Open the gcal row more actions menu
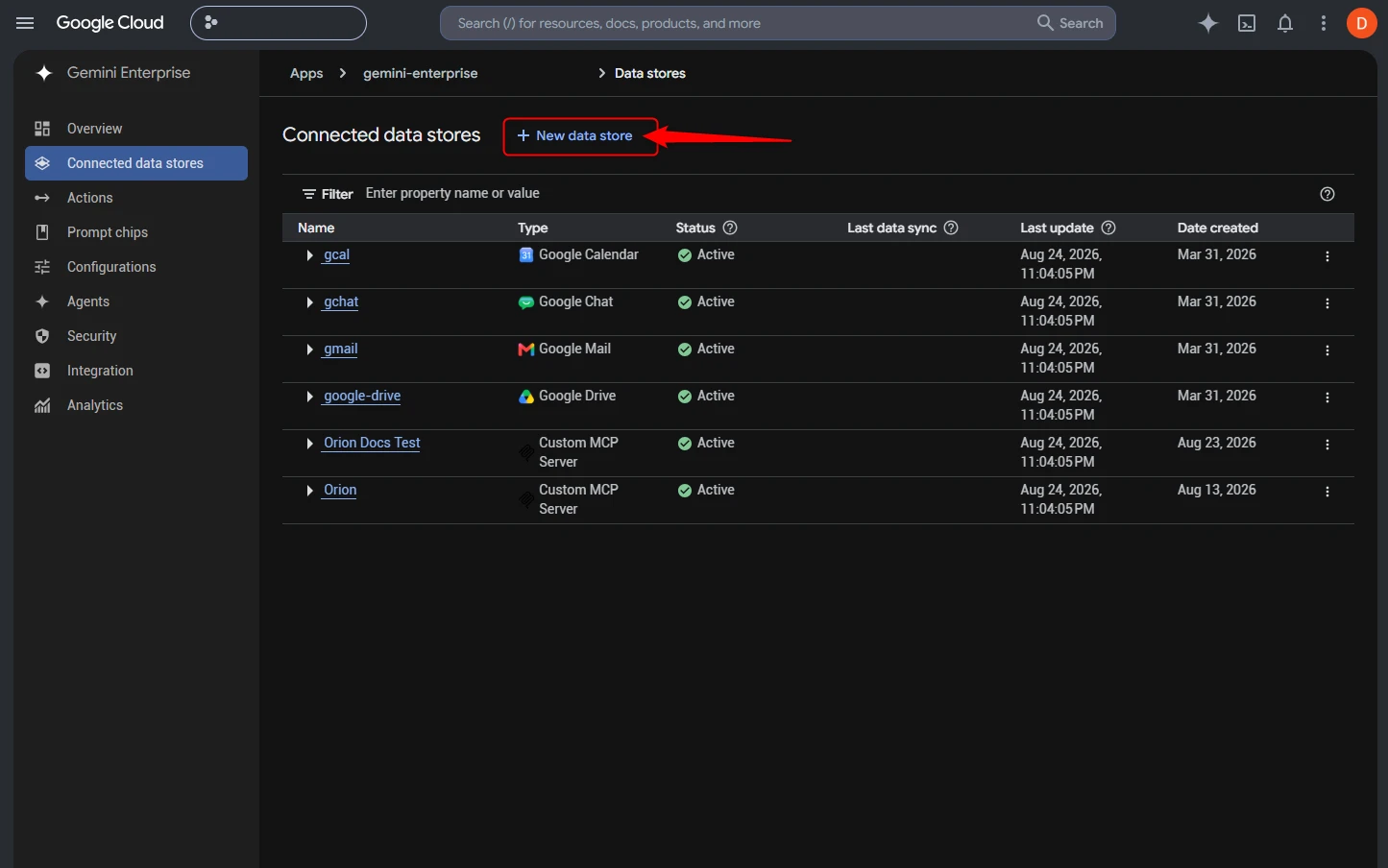 [x=1327, y=256]
